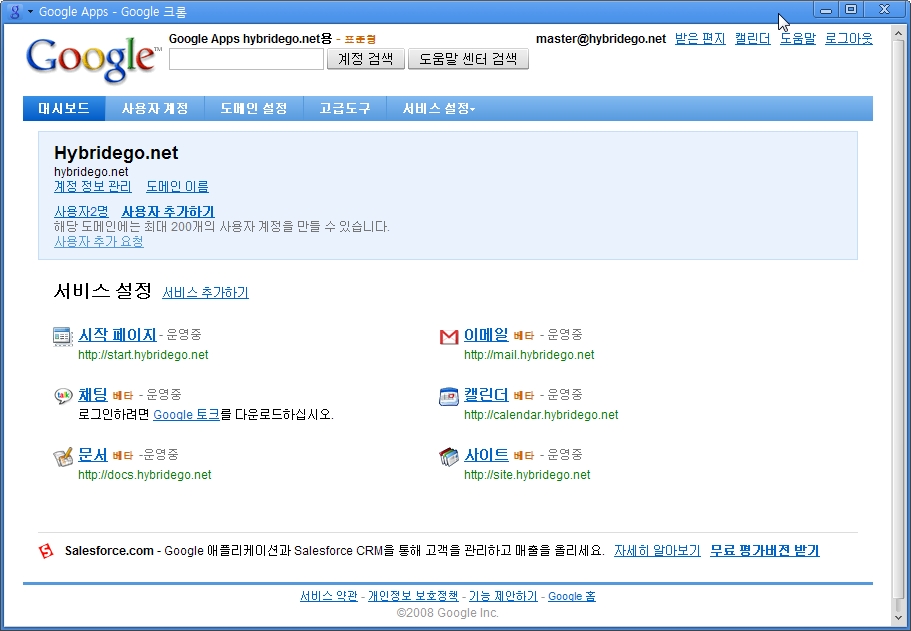Open the 문서 service link

point(93,454)
